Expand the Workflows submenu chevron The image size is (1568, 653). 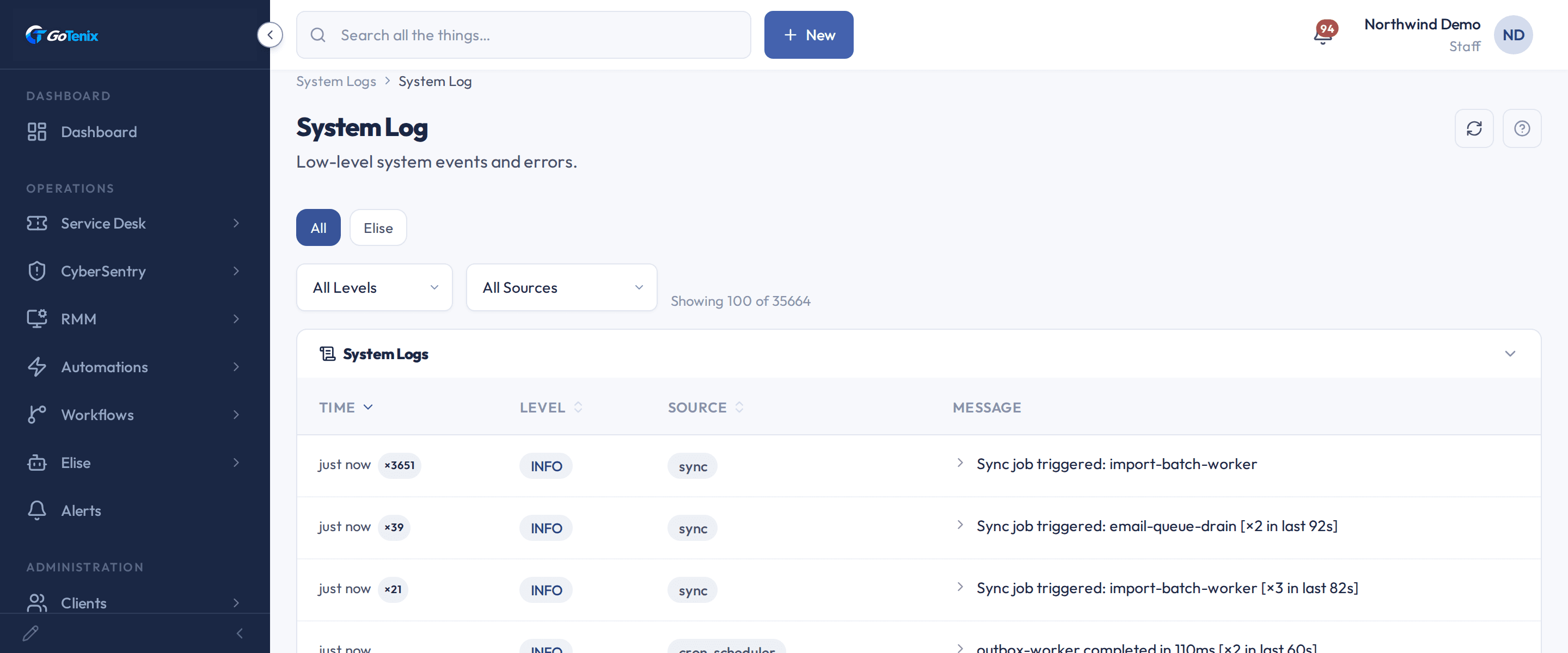[x=236, y=415]
